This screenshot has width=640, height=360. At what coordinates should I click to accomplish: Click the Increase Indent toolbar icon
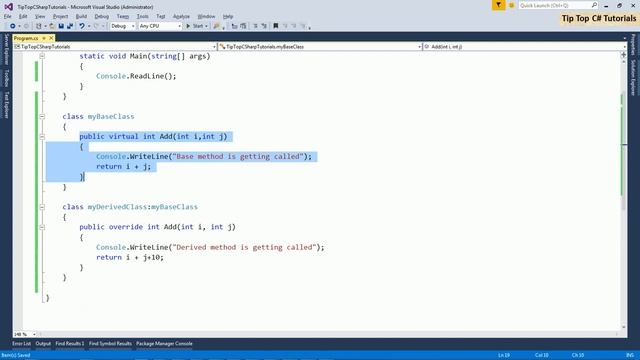point(244,26)
